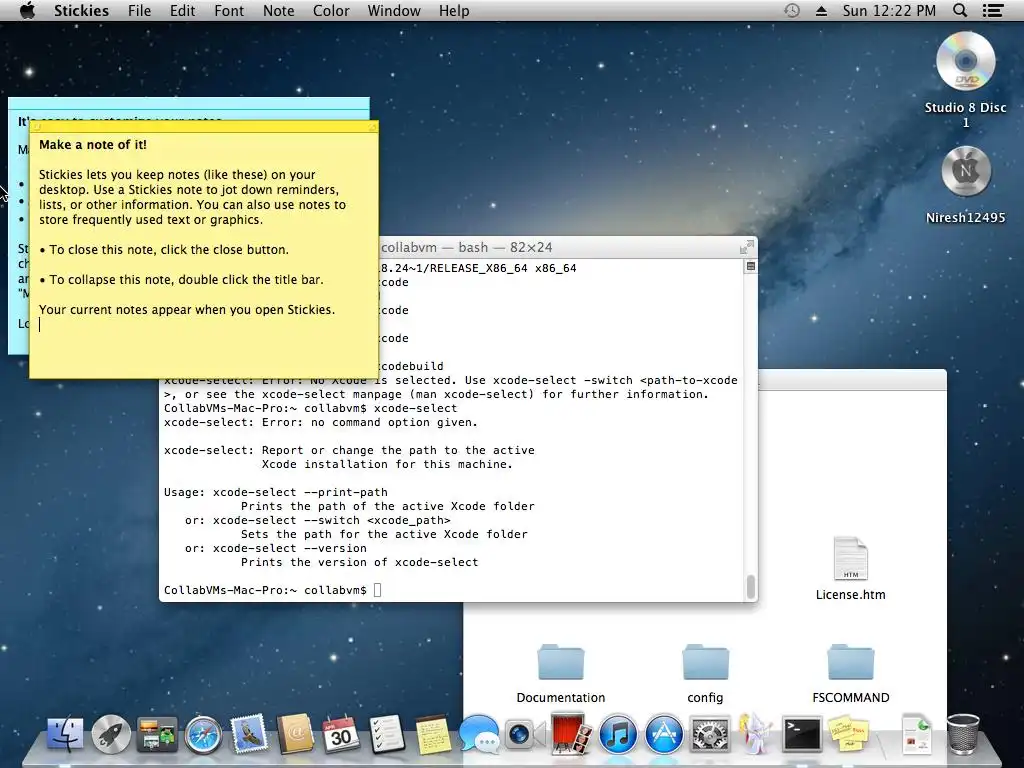Close the yellow sticky note
The height and width of the screenshot is (768, 1024).
[x=37, y=127]
